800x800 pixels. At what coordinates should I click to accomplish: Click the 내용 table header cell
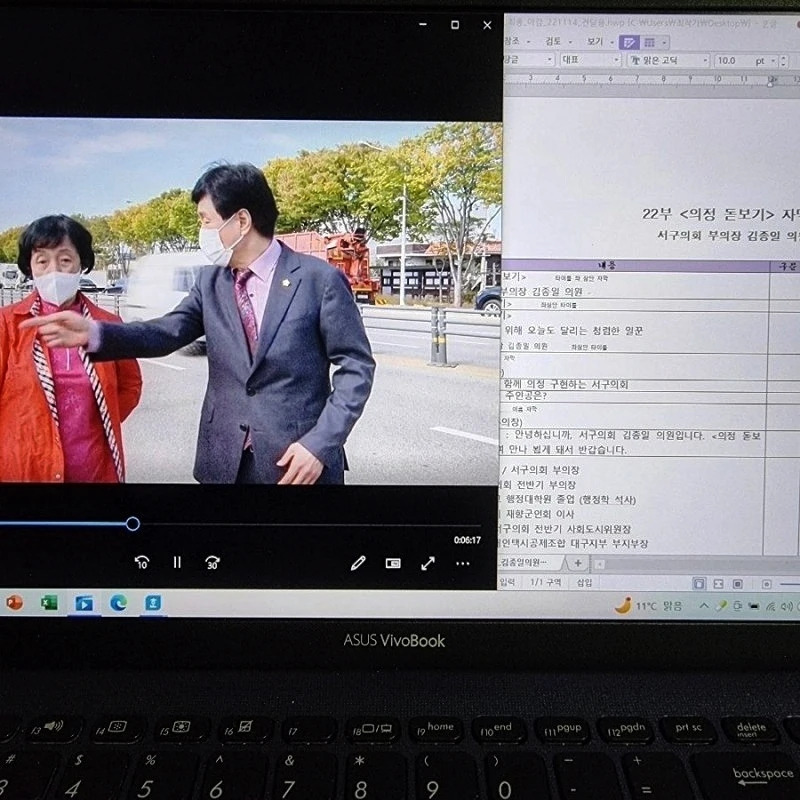[x=636, y=265]
